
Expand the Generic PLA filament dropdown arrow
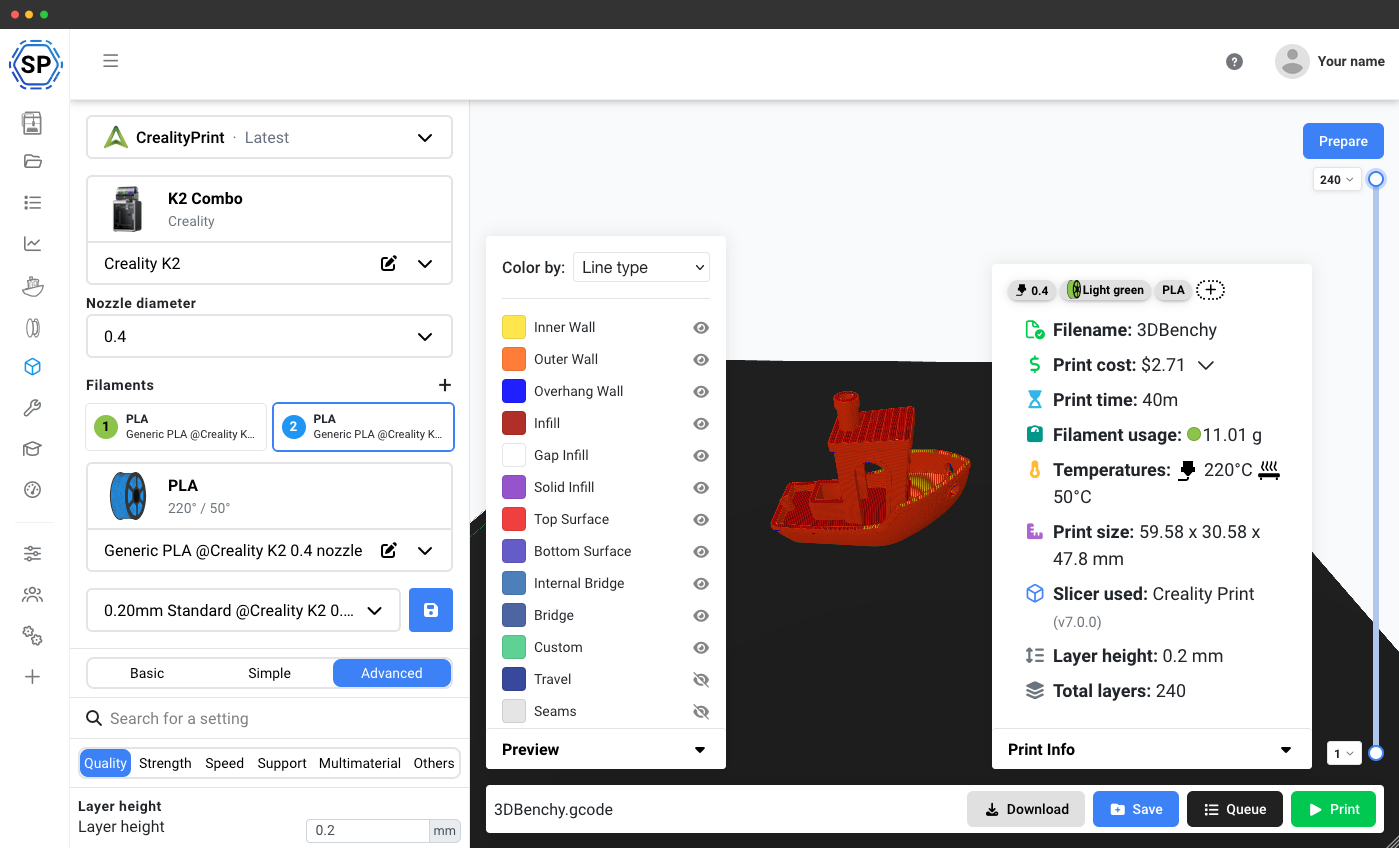pyautogui.click(x=425, y=550)
